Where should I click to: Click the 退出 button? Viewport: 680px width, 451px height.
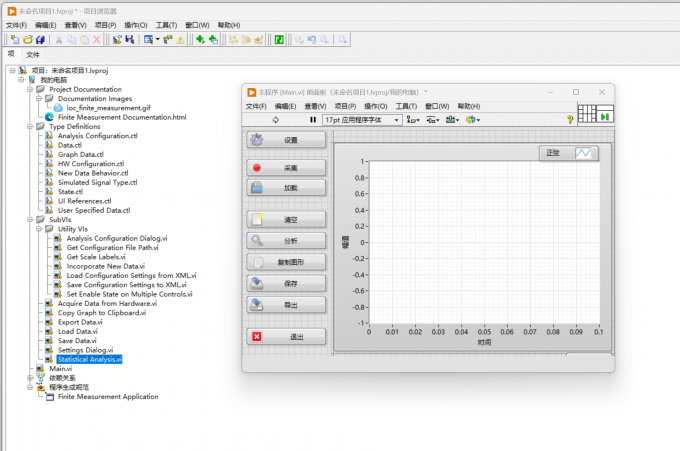[x=286, y=337]
